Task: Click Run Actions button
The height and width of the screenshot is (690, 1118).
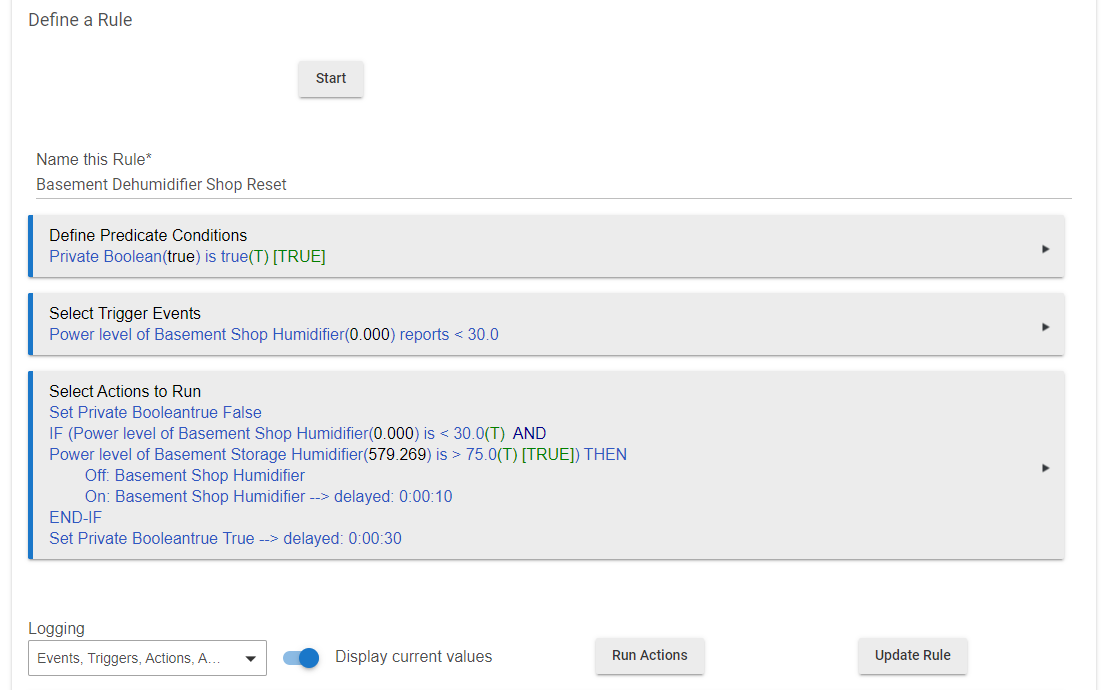Action: (650, 656)
